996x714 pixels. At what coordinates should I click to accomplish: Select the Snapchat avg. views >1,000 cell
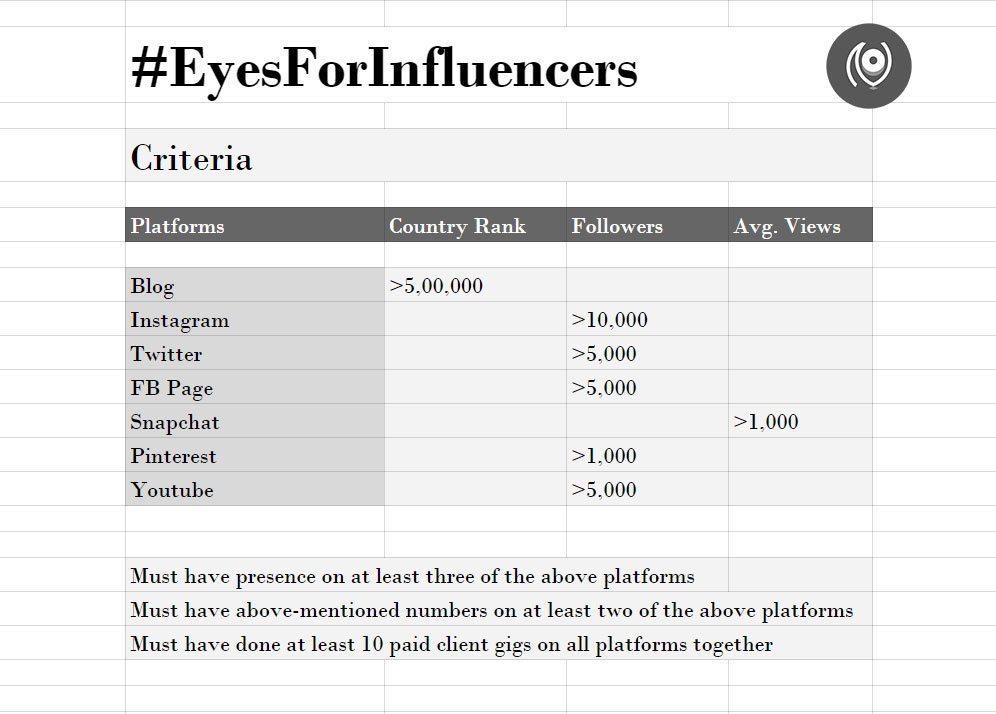coord(800,421)
